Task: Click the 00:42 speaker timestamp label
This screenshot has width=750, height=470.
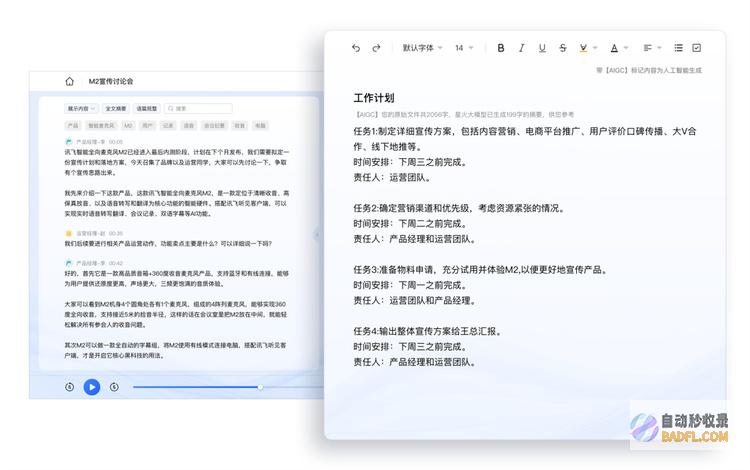Action: 116,263
